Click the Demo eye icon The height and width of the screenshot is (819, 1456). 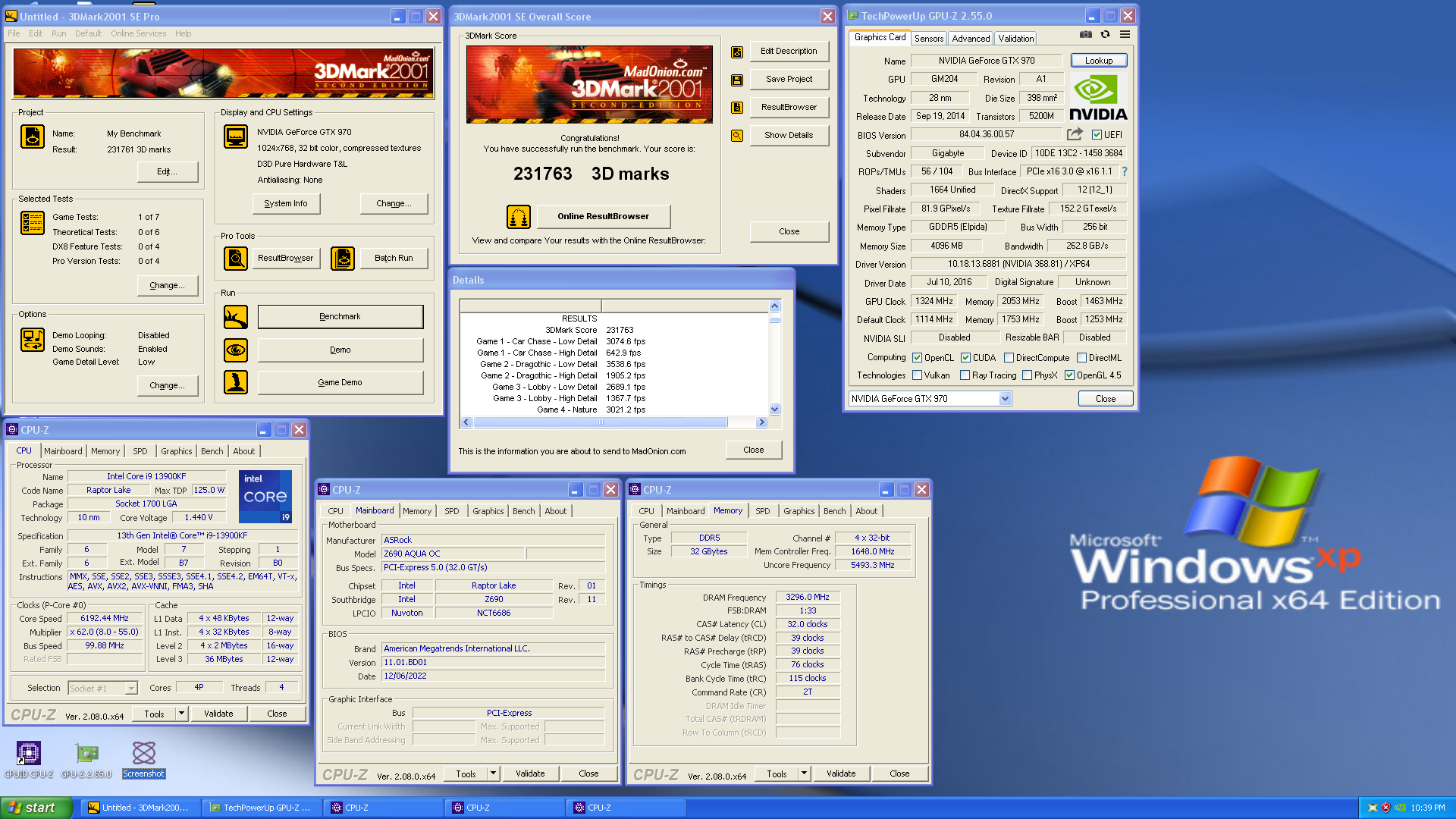236,350
